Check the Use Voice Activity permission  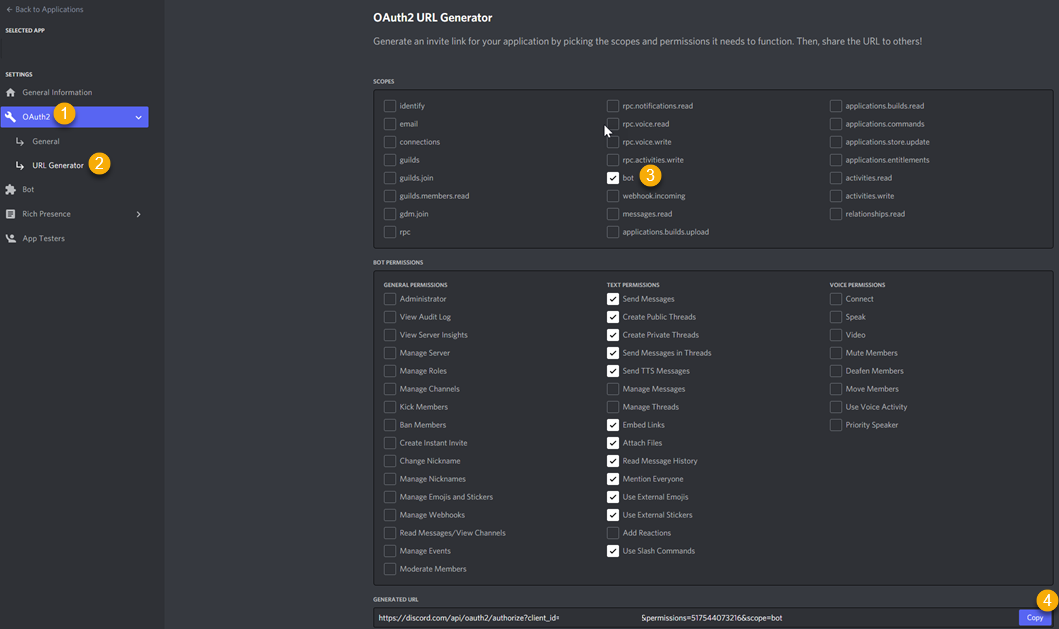[x=835, y=407]
